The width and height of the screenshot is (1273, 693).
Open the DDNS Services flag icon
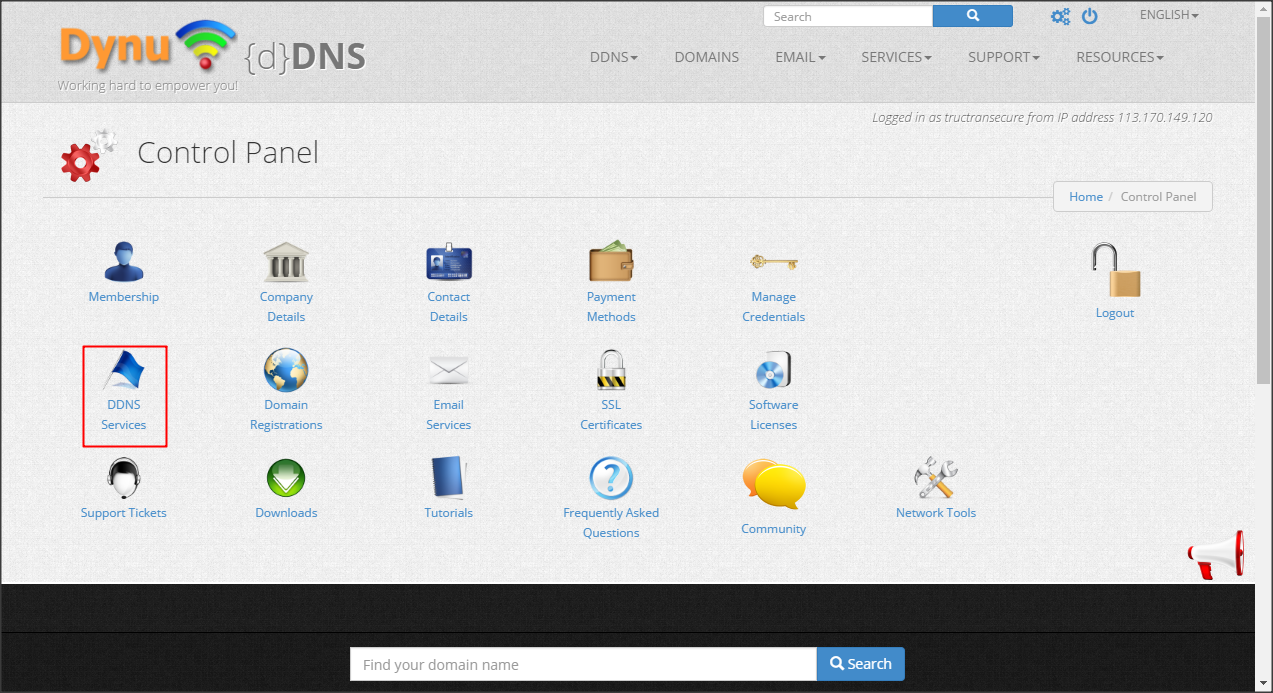(124, 371)
